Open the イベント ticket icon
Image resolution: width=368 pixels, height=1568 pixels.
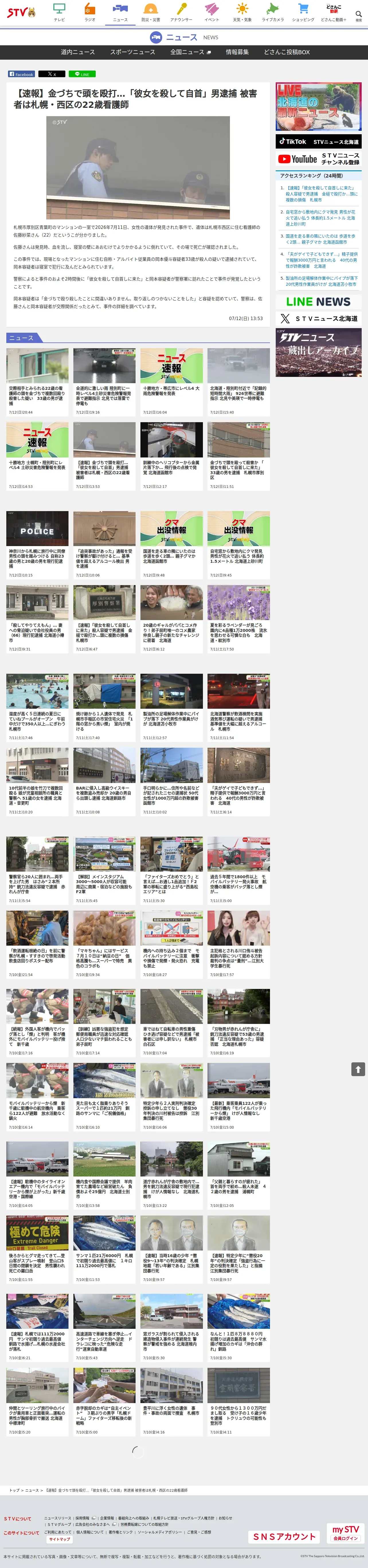coord(212,12)
